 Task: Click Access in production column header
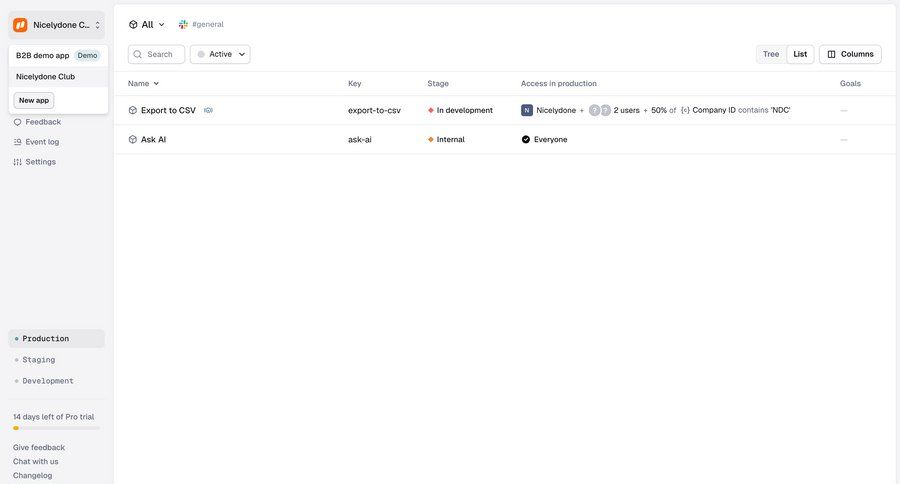point(558,83)
